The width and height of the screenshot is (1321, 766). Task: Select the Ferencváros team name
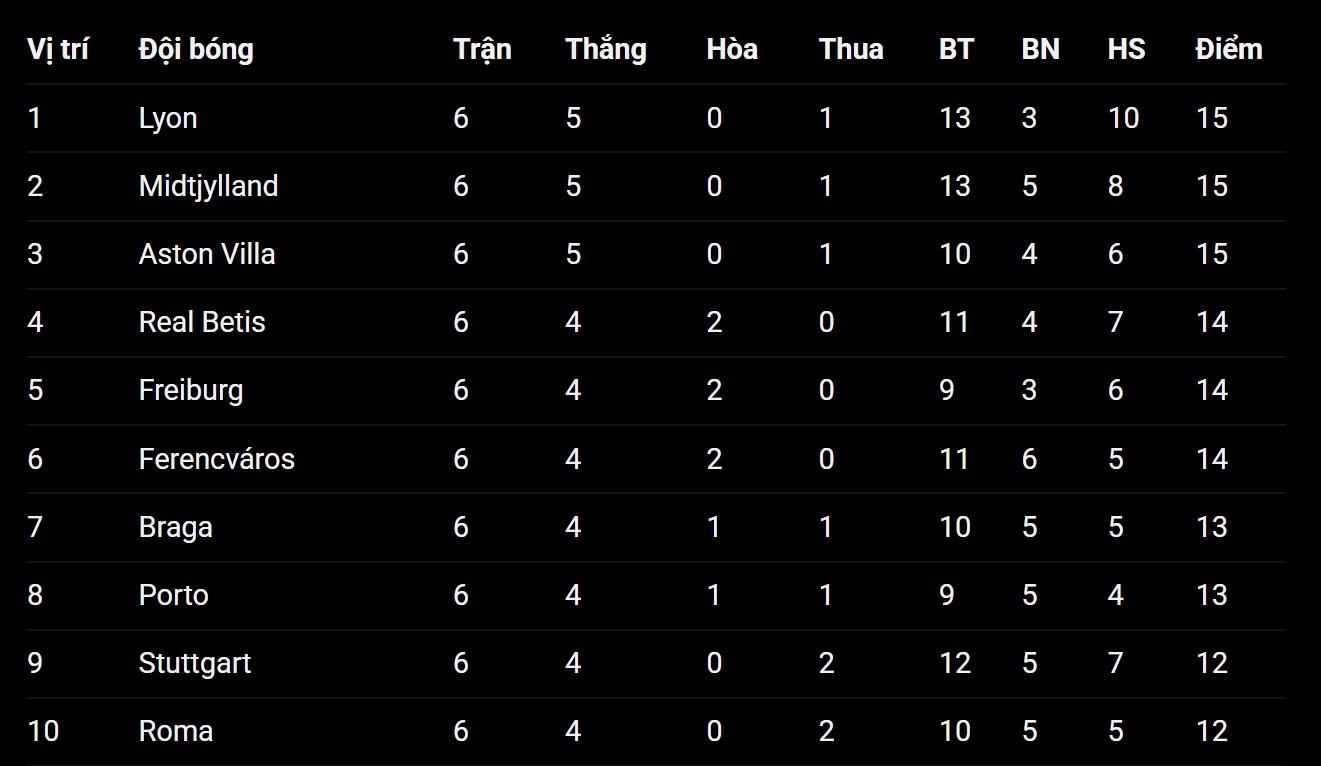click(x=217, y=459)
